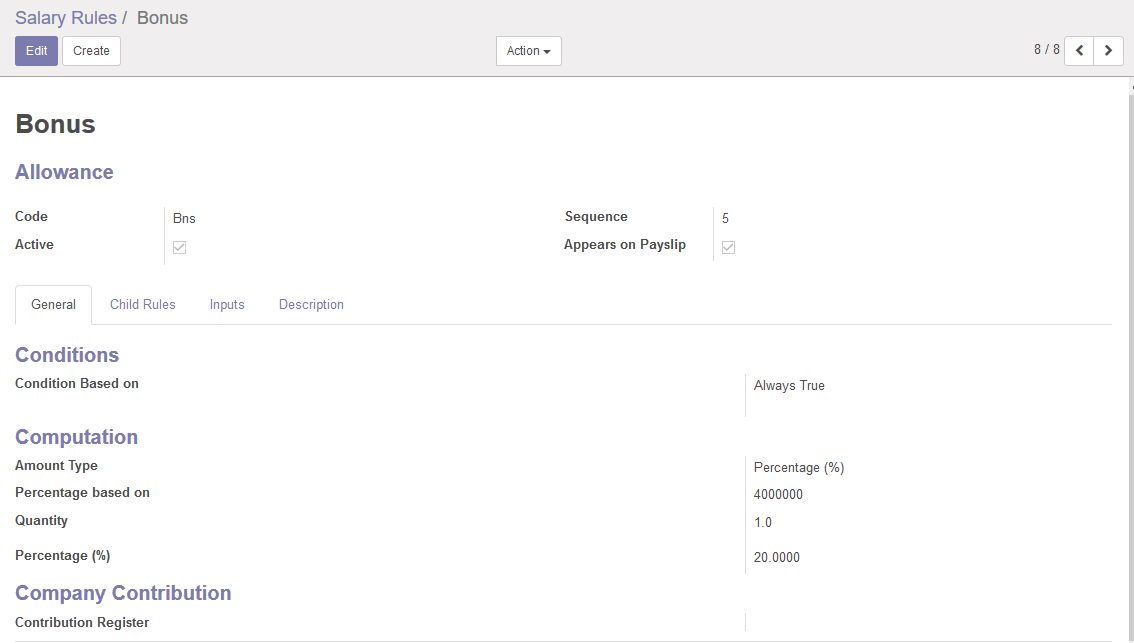Click the Percentage (%) amount type value

click(x=799, y=468)
